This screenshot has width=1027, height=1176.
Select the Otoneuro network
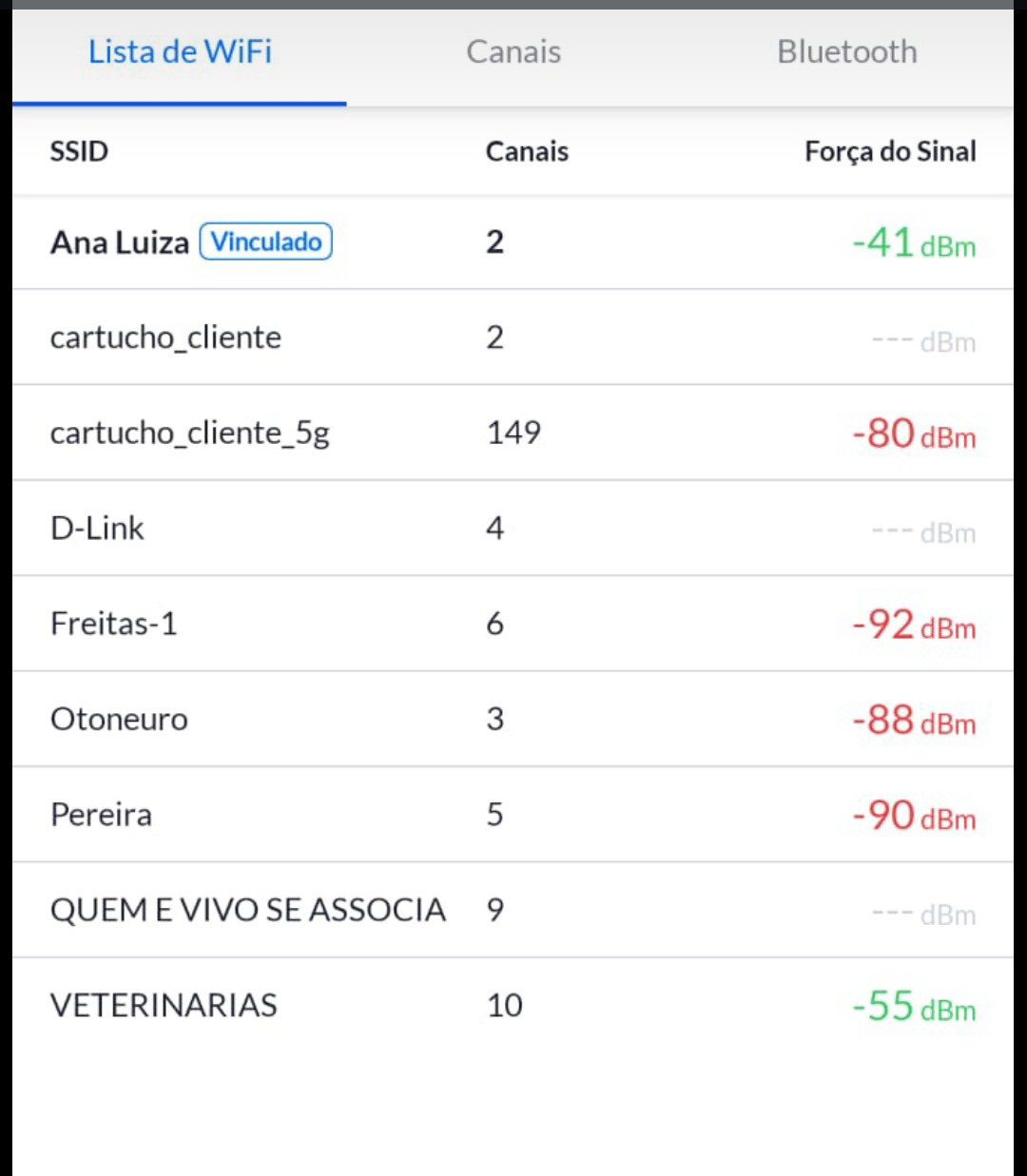(119, 720)
